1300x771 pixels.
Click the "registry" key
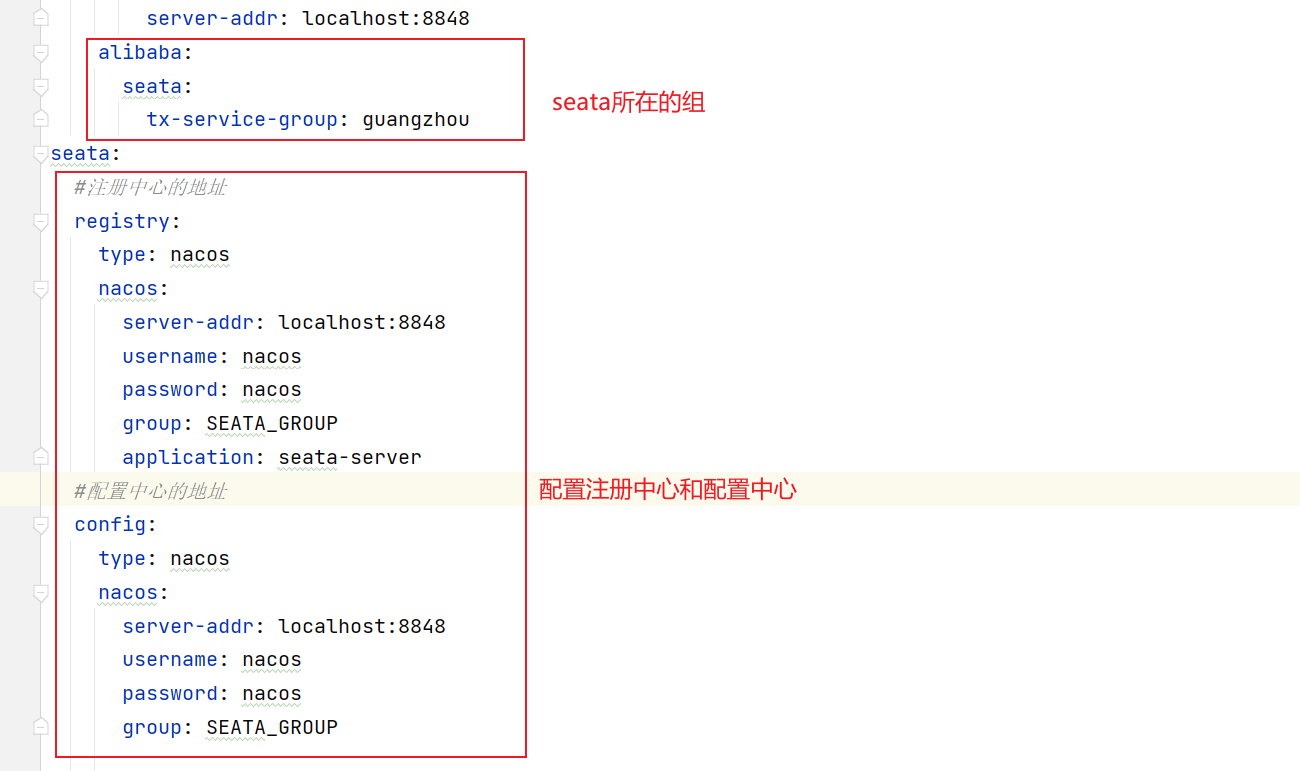point(122,221)
